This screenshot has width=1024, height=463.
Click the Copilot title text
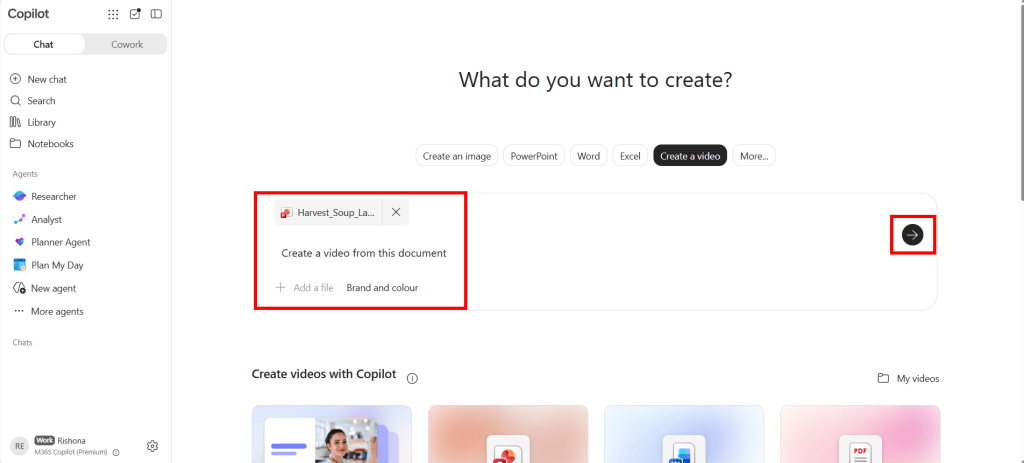pos(28,14)
